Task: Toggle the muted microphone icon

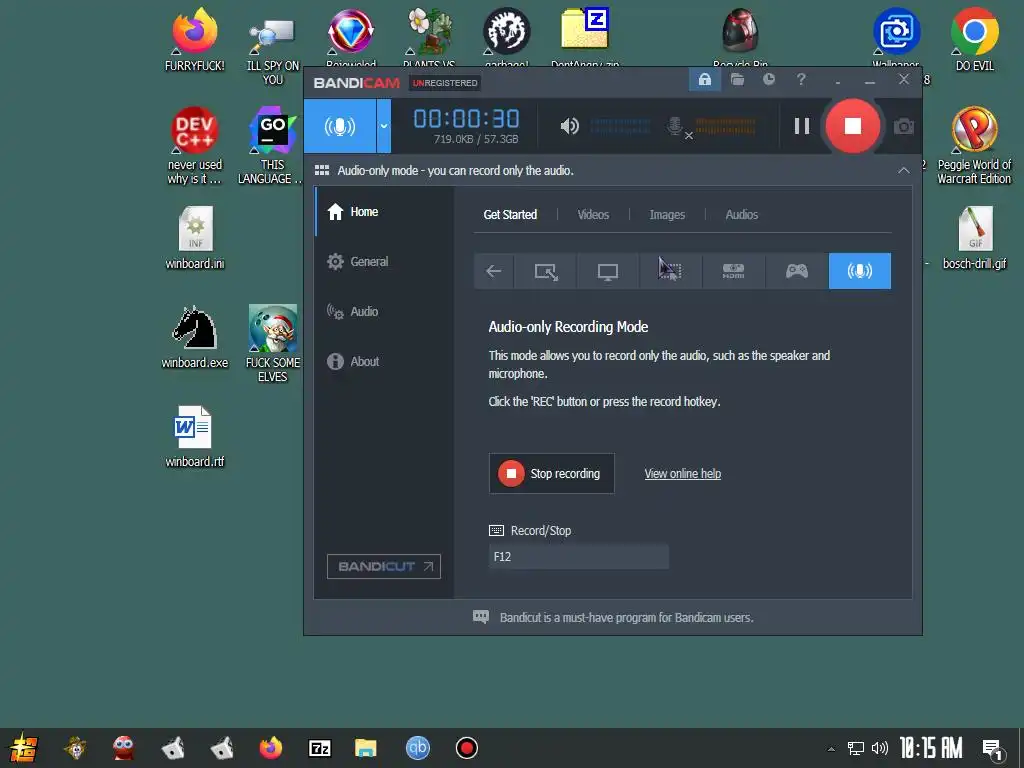Action: pos(679,127)
